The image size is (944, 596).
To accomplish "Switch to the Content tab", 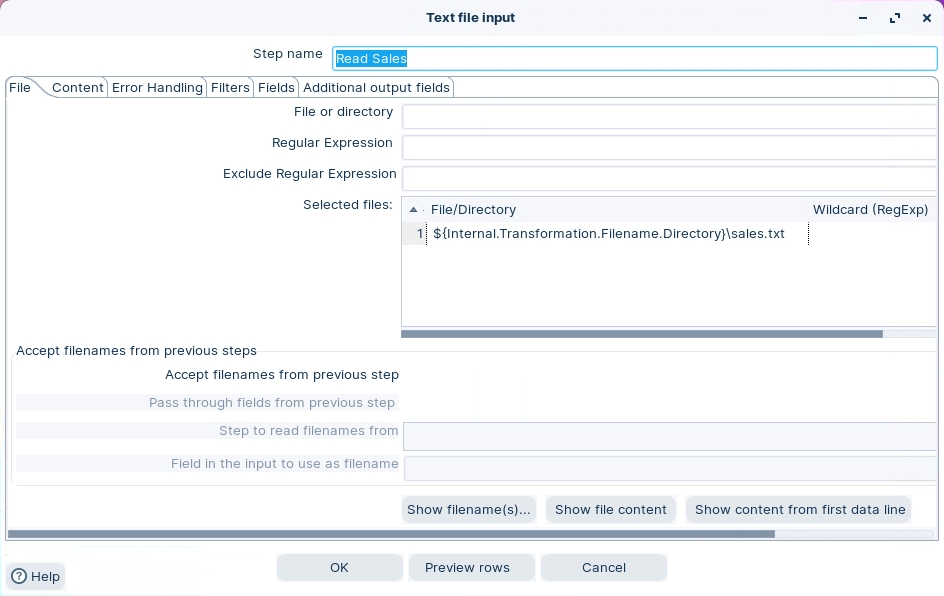I will click(x=78, y=88).
